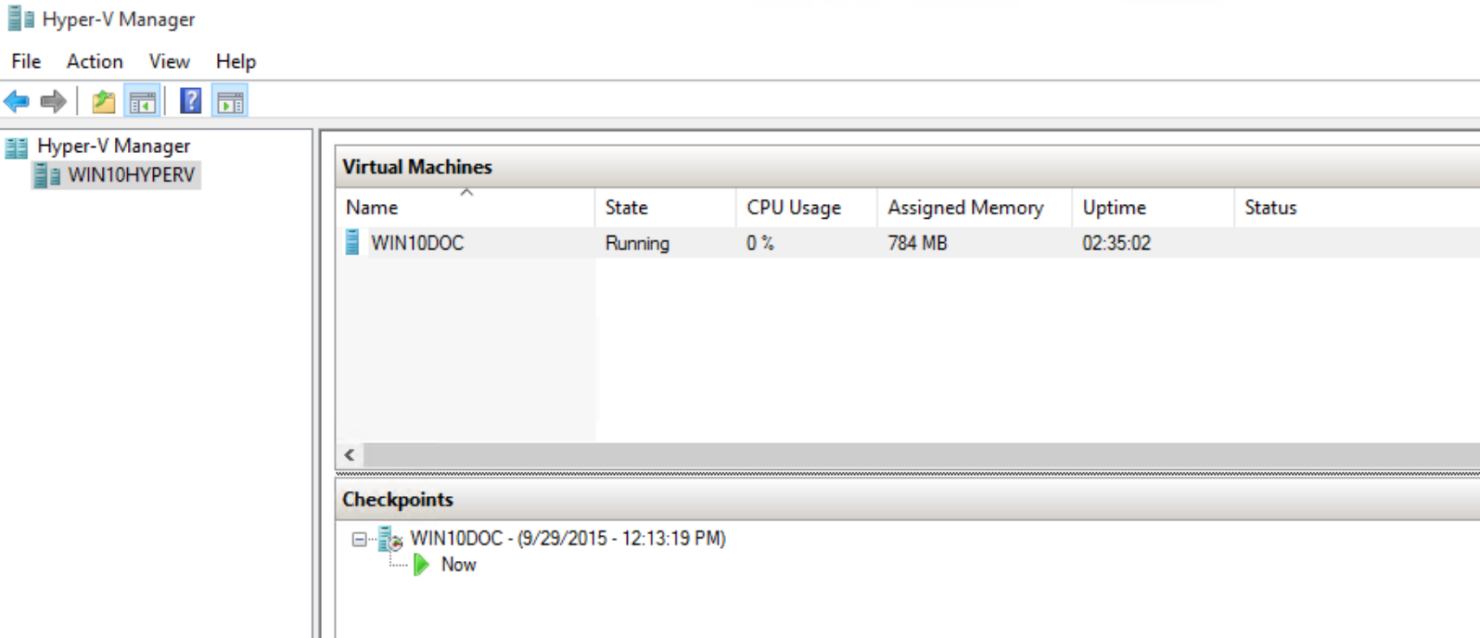The image size is (1480, 638).
Task: Open the Action menu
Action: coord(94,61)
